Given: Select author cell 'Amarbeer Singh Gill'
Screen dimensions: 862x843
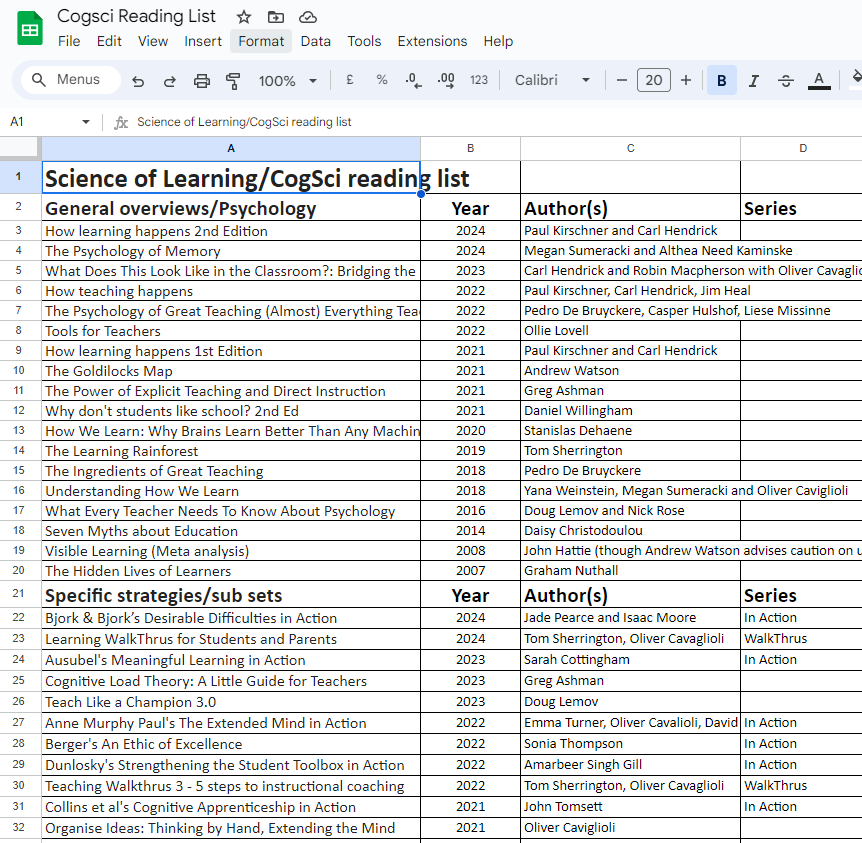Looking at the screenshot, I should (x=631, y=764).
